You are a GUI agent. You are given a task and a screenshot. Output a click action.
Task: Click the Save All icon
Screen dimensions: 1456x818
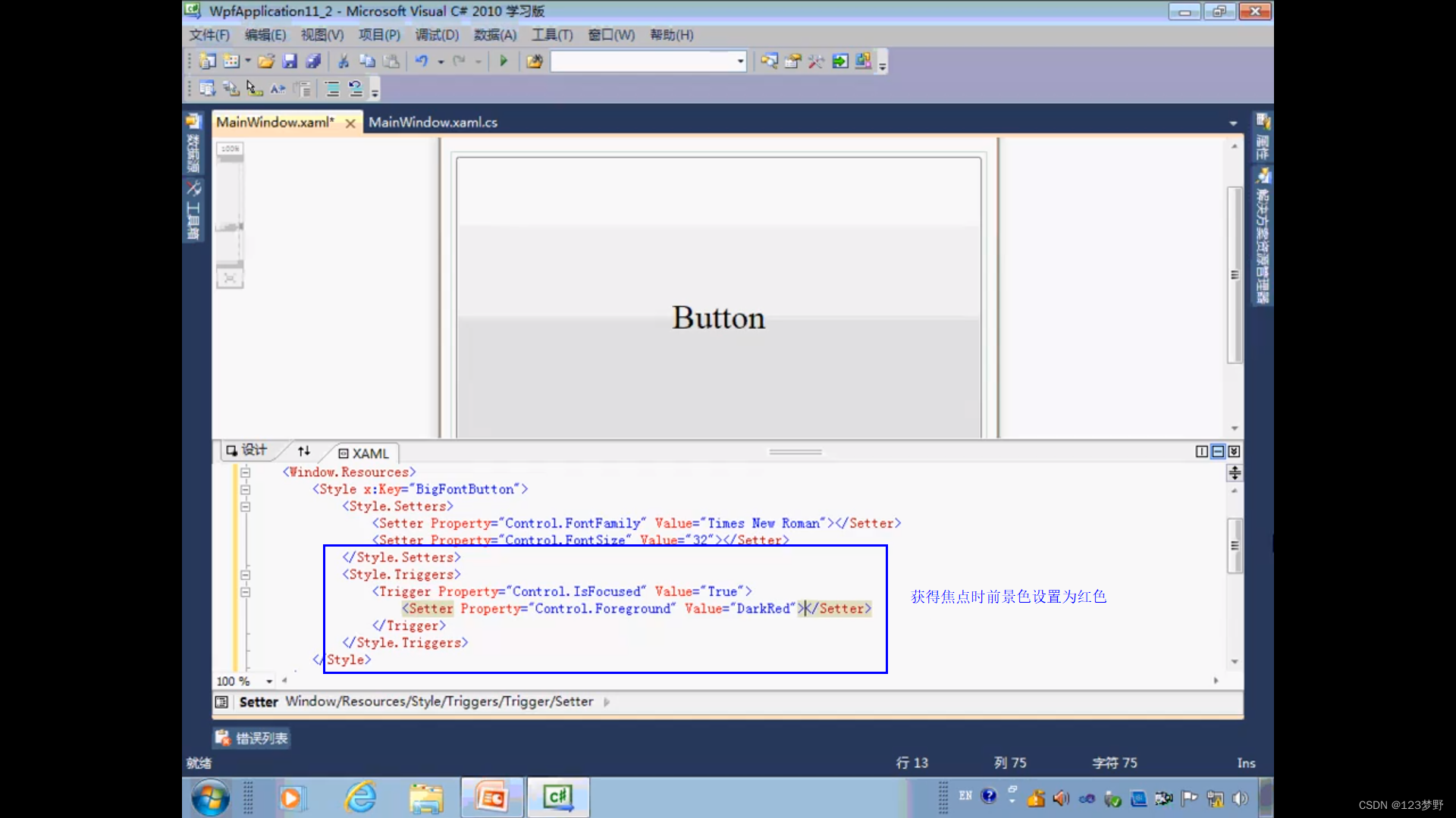point(313,61)
